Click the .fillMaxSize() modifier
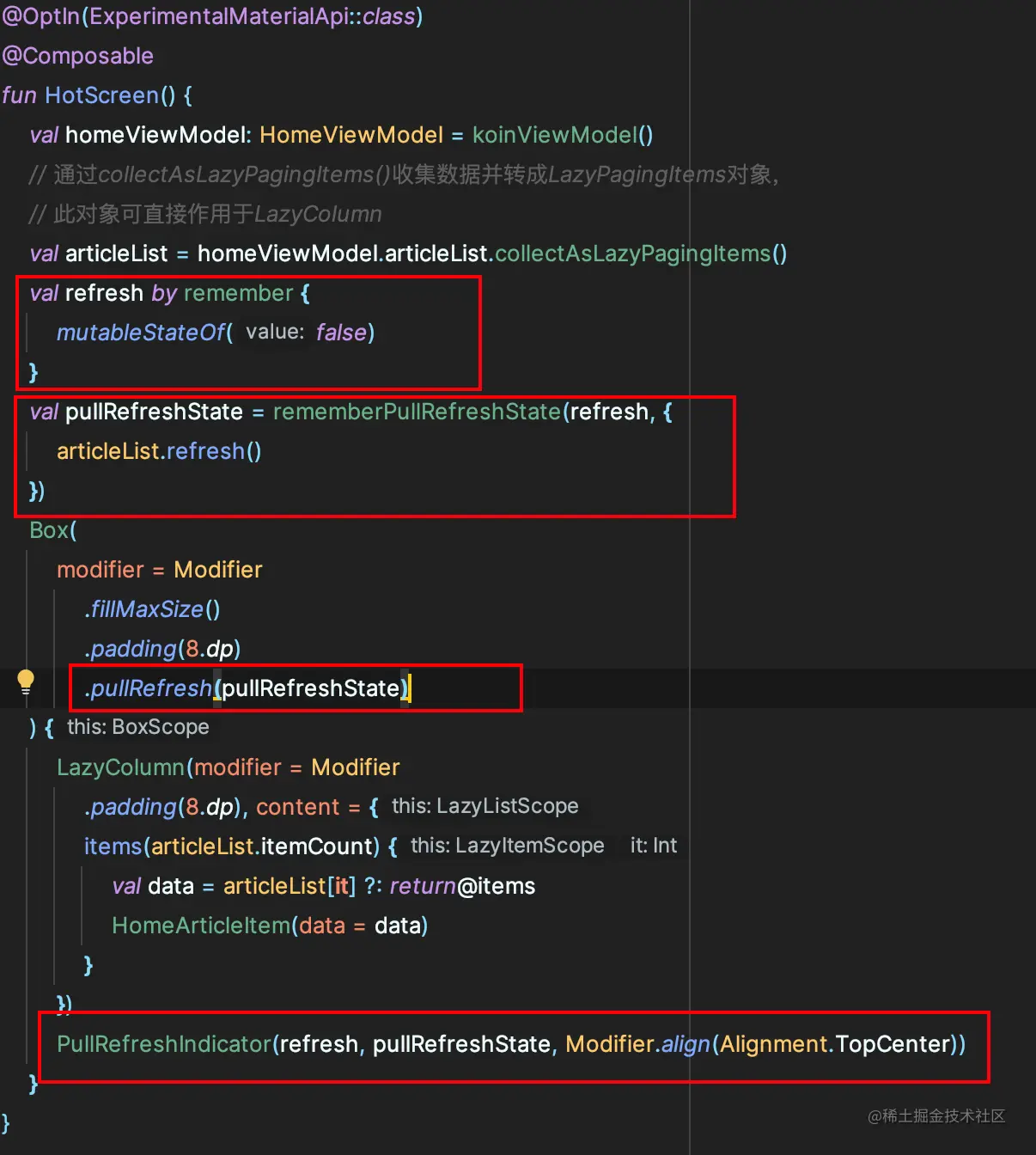This screenshot has height=1155, width=1036. tap(152, 609)
